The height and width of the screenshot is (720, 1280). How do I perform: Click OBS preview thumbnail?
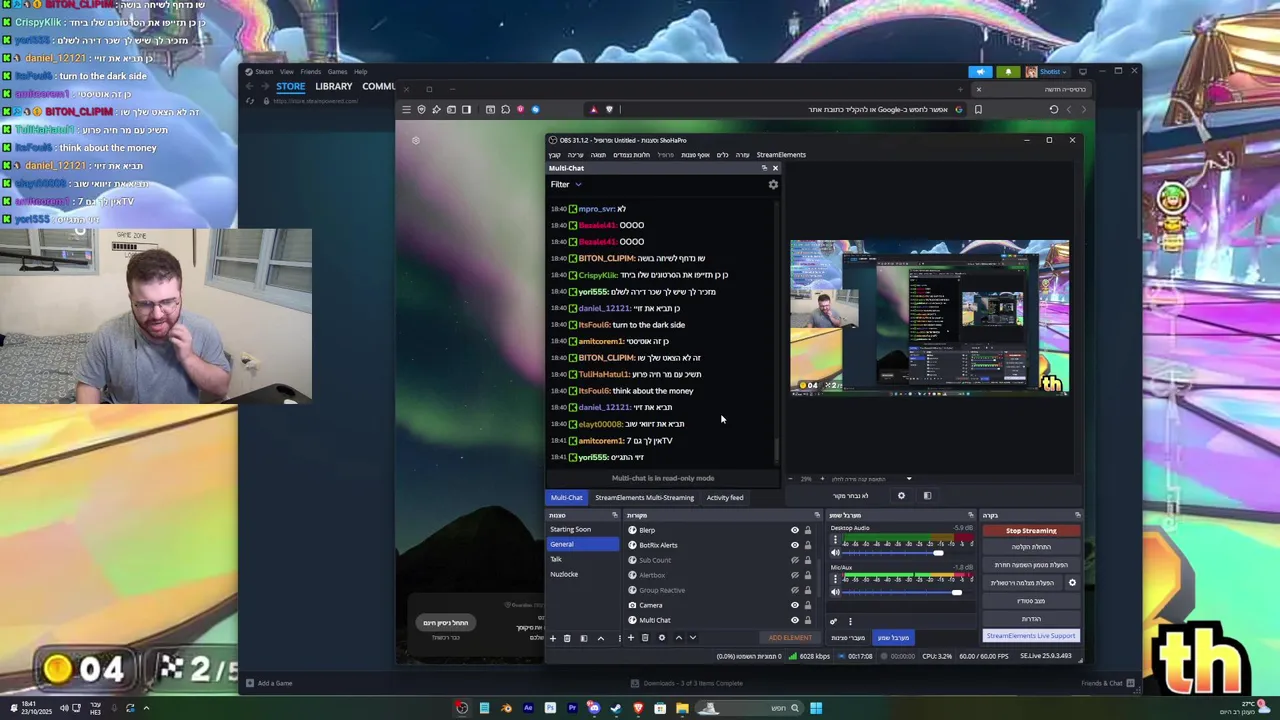[x=929, y=317]
